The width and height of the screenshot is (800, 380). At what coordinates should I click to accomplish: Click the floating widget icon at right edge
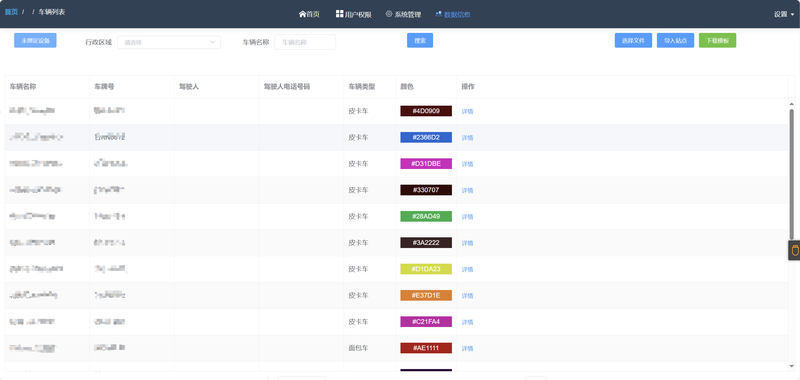(x=794, y=251)
